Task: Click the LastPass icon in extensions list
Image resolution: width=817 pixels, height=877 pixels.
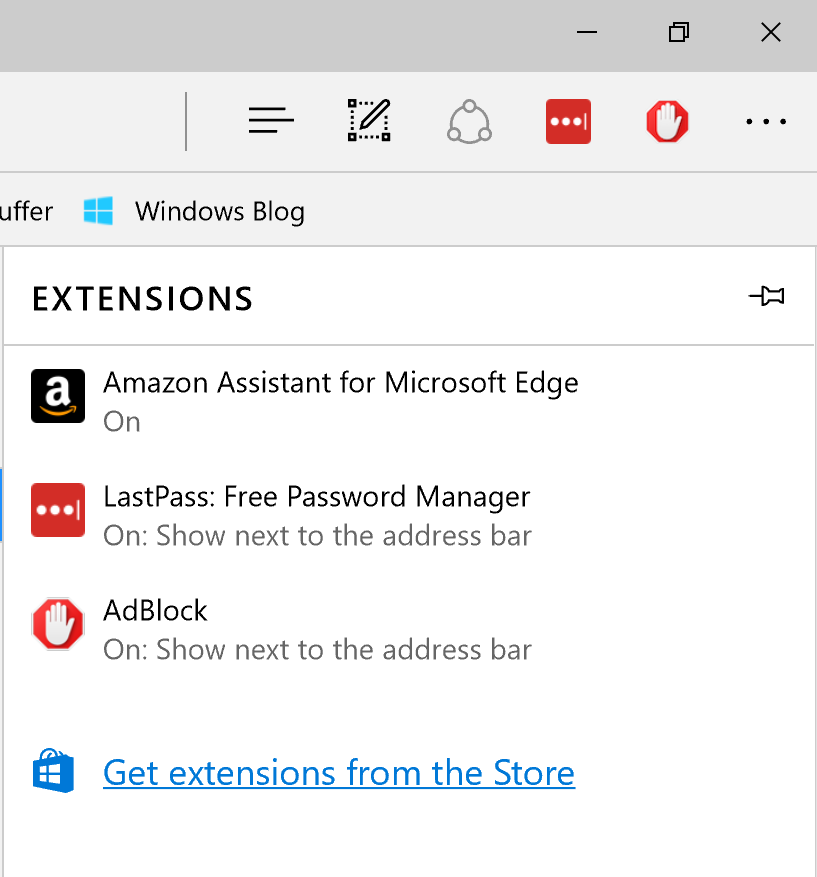Action: pos(58,510)
